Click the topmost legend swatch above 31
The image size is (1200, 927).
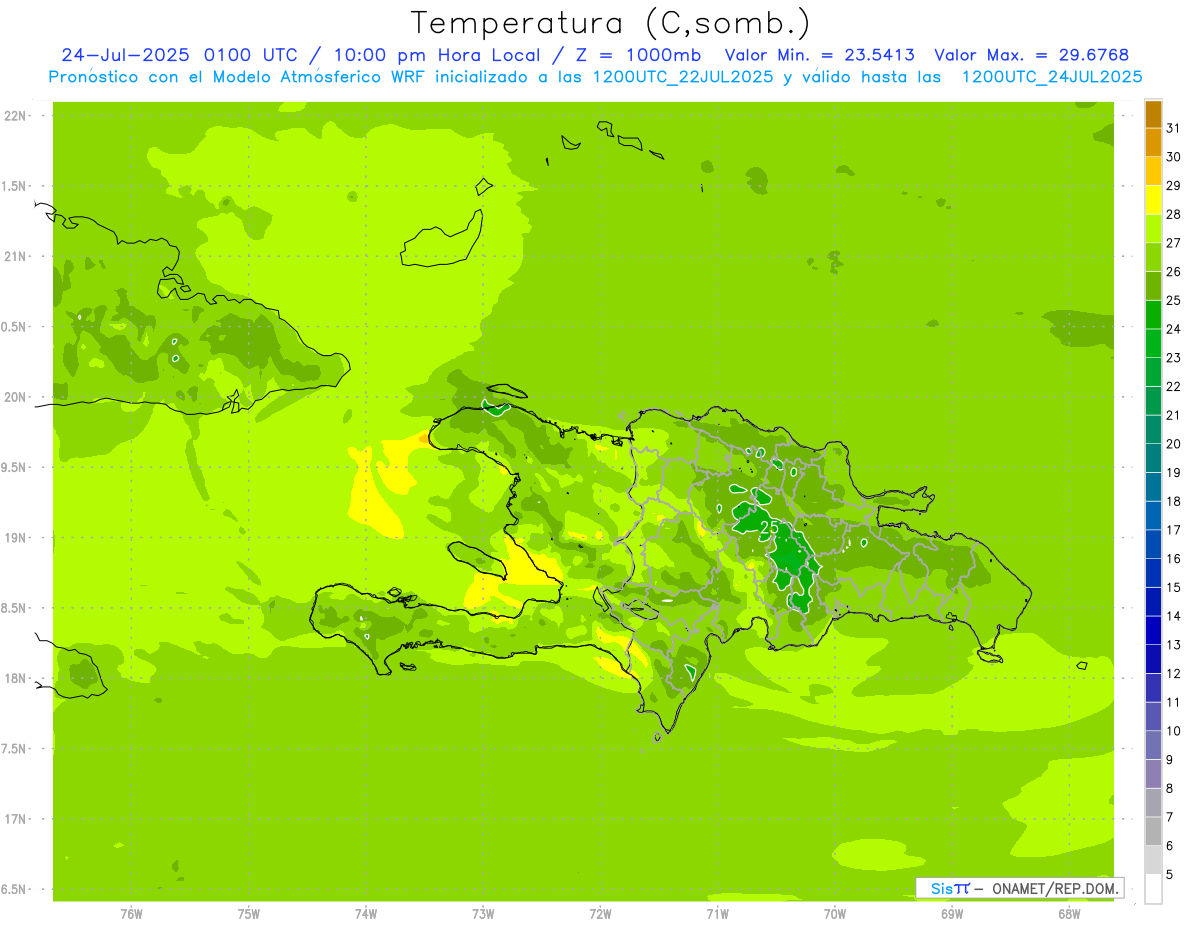(1153, 114)
